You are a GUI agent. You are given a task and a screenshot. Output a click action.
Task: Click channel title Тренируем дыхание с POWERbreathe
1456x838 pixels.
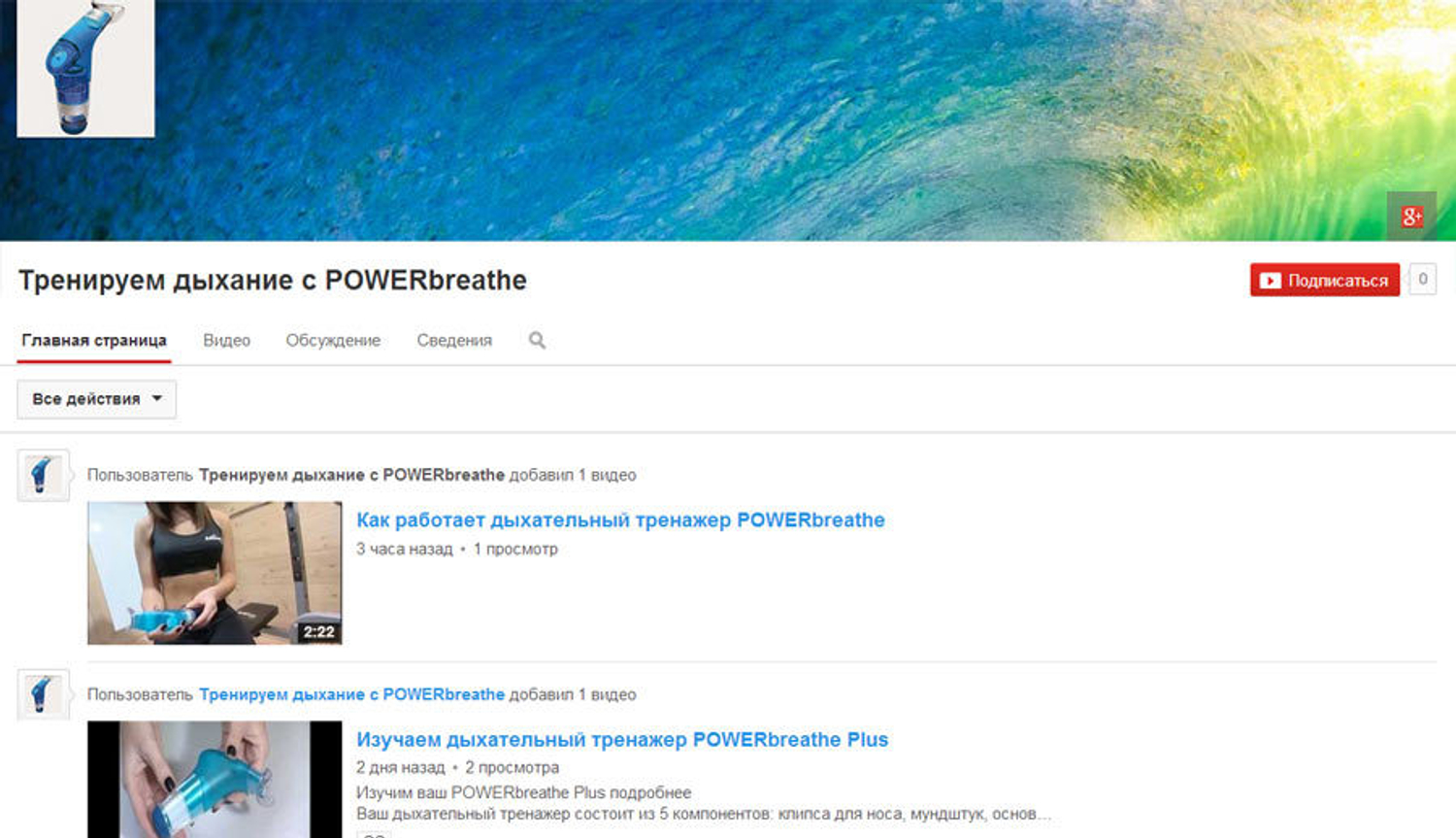[273, 281]
